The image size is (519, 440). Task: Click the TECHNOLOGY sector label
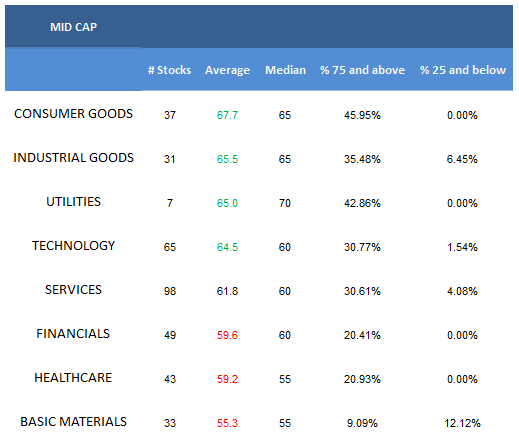(73, 246)
